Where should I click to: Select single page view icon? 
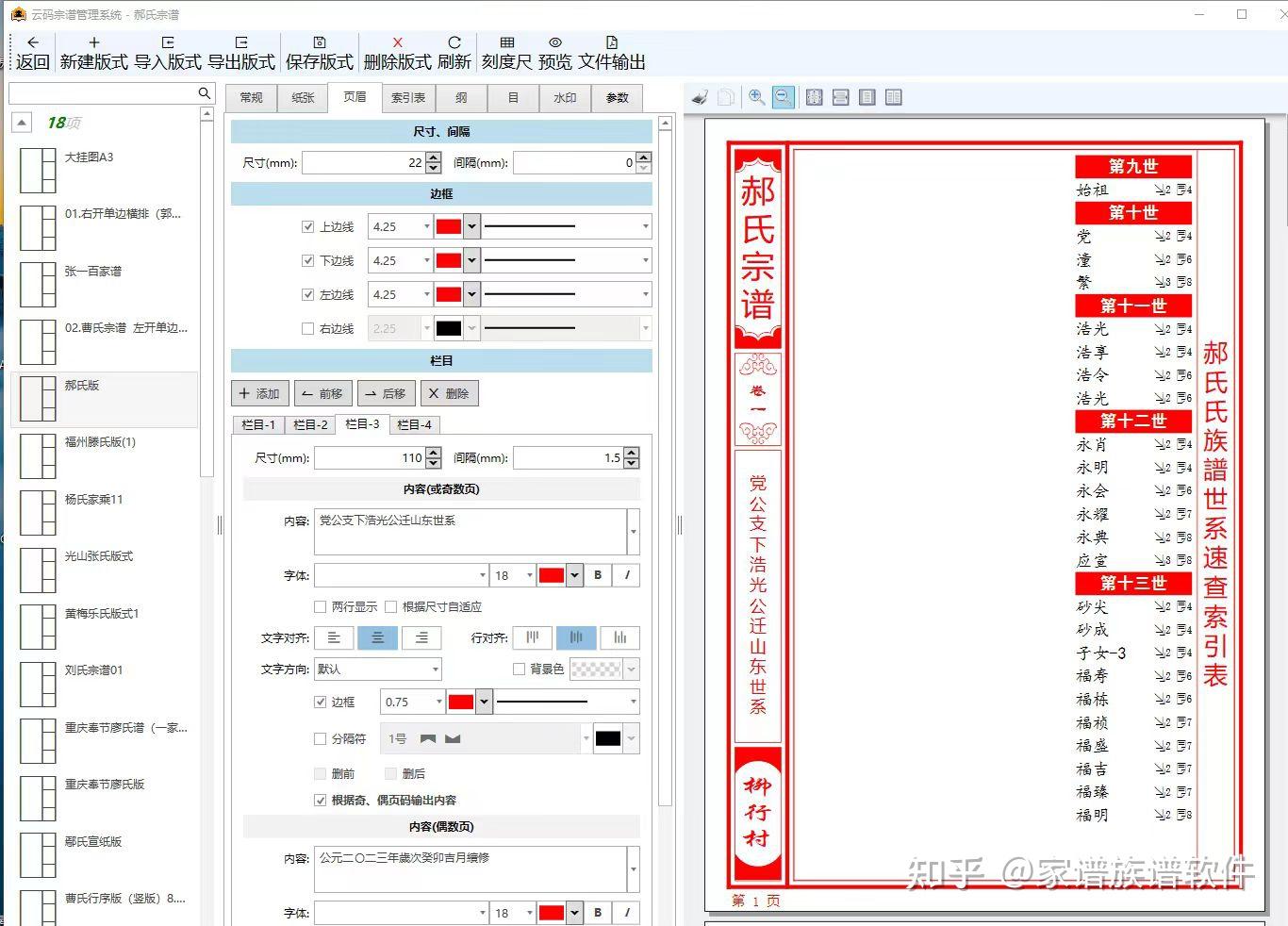(867, 97)
